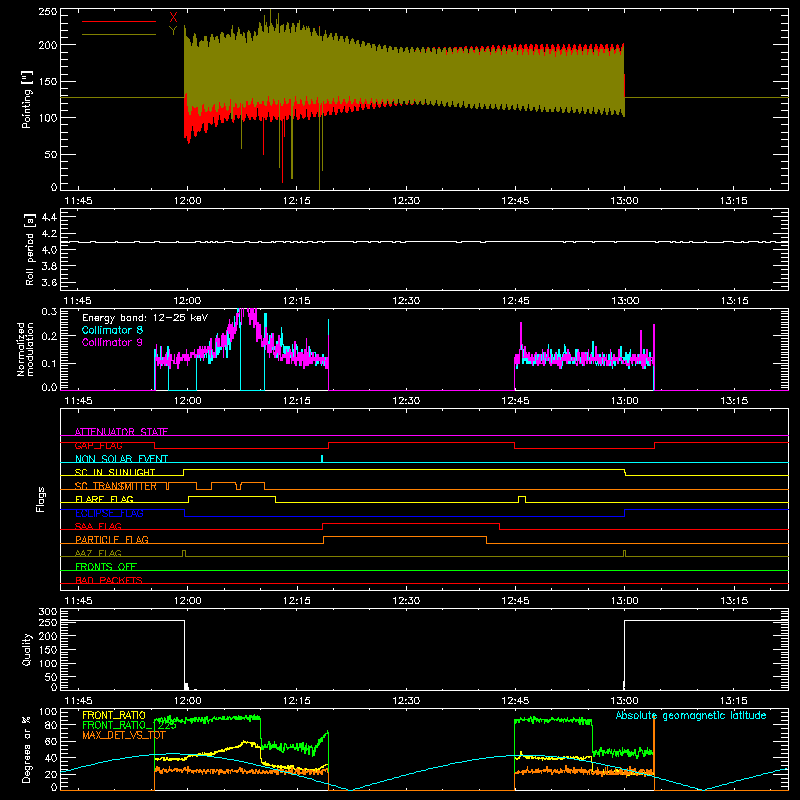This screenshot has width=800, height=800.
Task: Click the 'Degrees or %' axis title
Action: coord(27,749)
